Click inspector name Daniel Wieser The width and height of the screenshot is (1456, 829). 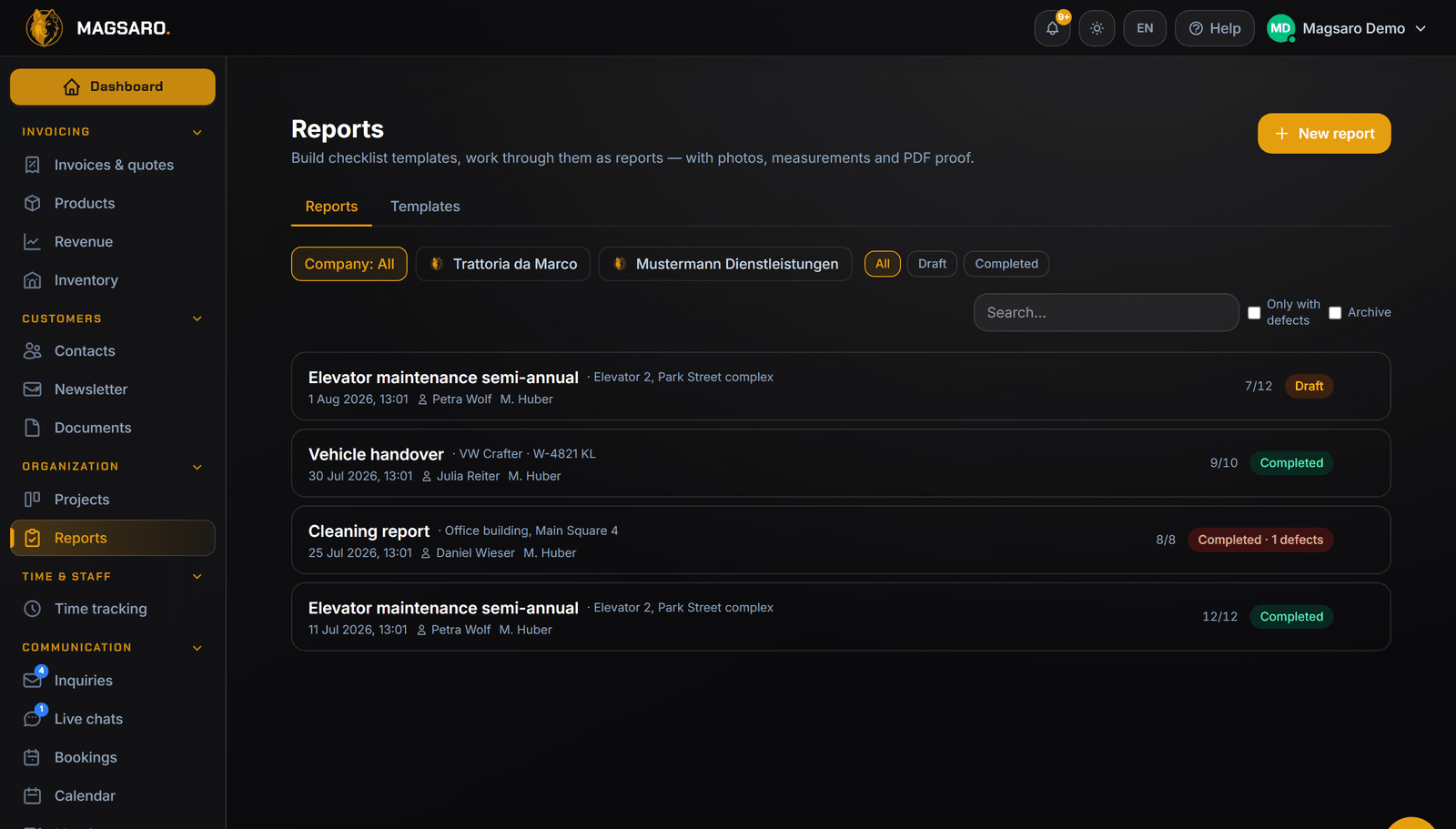475,553
